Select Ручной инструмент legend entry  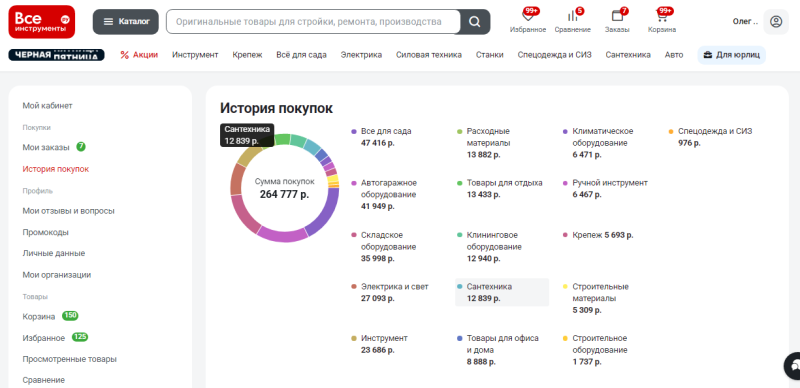[x=606, y=189]
